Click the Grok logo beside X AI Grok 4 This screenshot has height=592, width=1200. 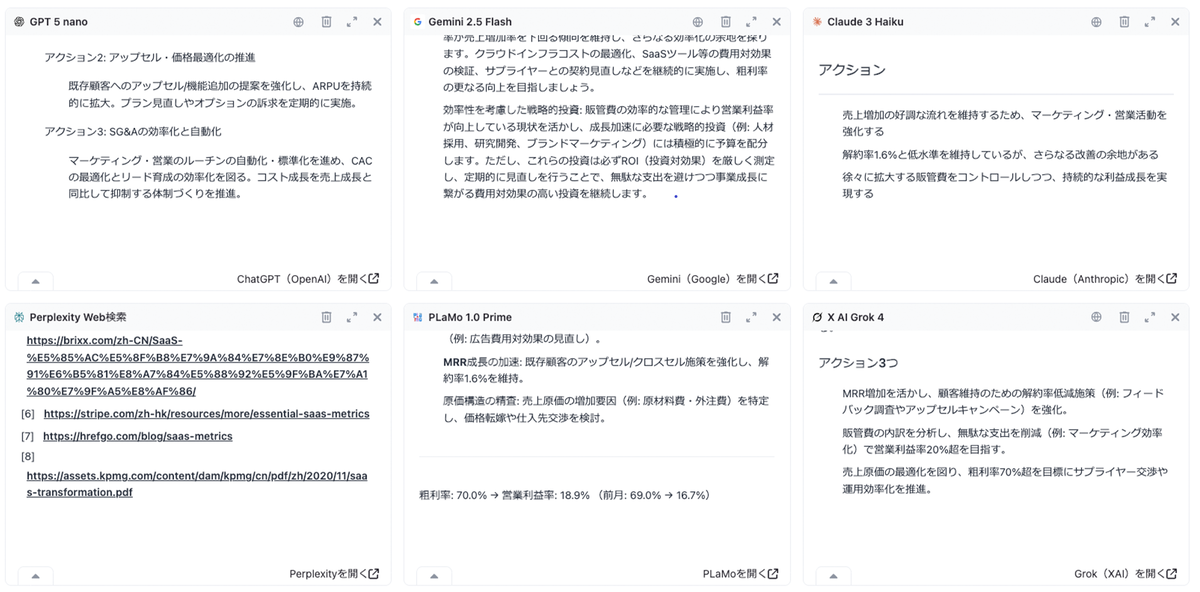[817, 317]
